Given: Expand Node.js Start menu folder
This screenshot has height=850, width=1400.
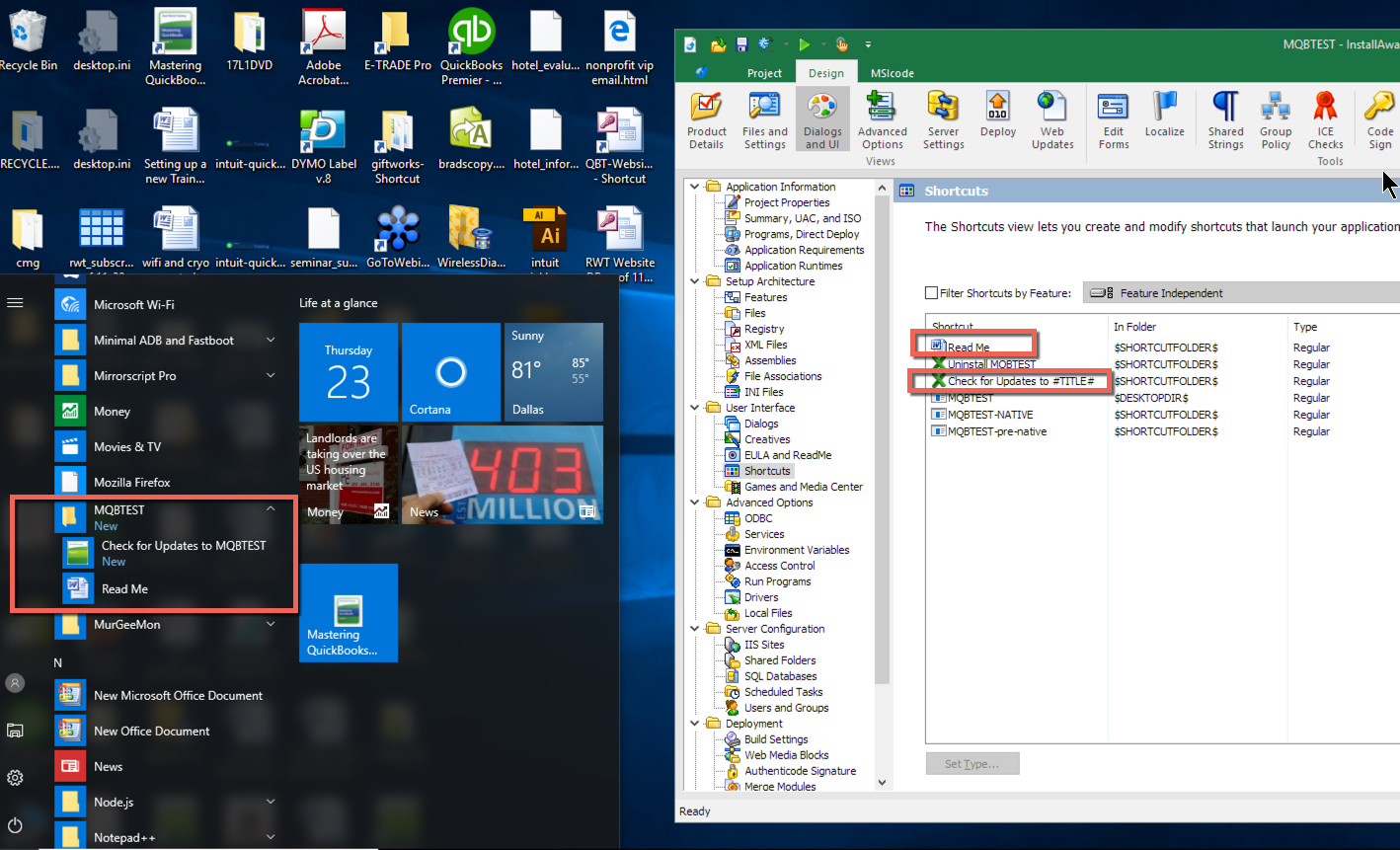Looking at the screenshot, I should coord(271,802).
